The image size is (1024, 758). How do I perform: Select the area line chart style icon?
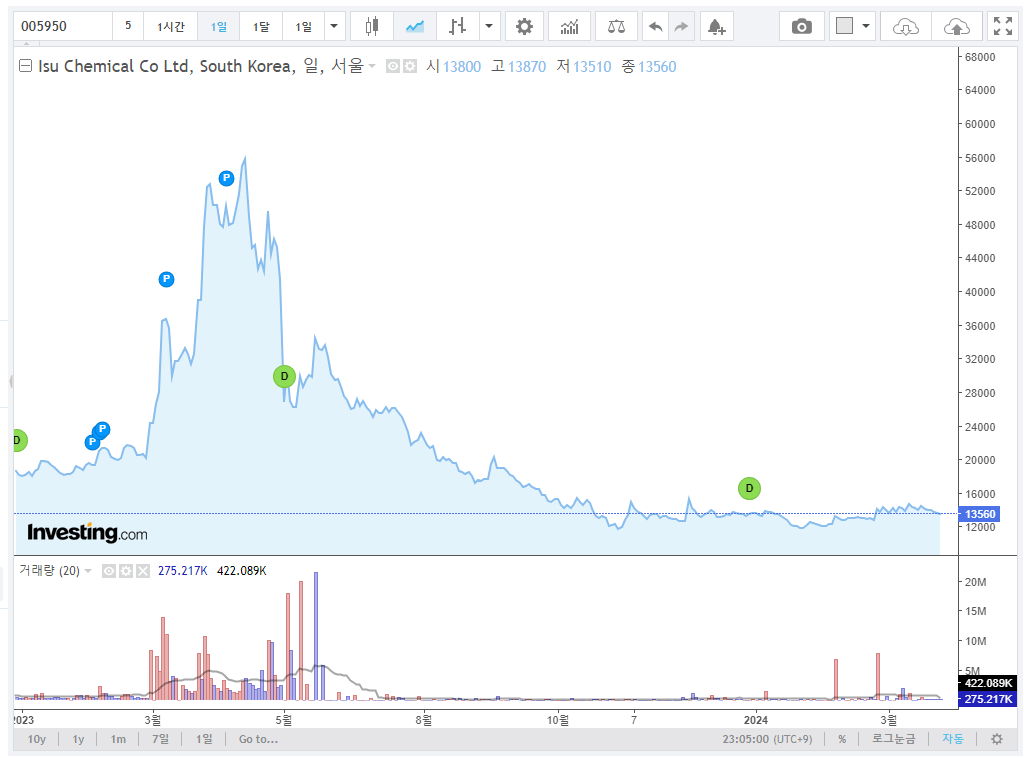[x=415, y=27]
